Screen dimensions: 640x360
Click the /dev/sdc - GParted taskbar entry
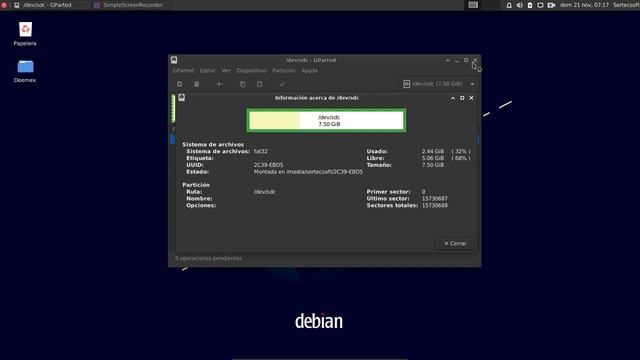click(x=43, y=5)
